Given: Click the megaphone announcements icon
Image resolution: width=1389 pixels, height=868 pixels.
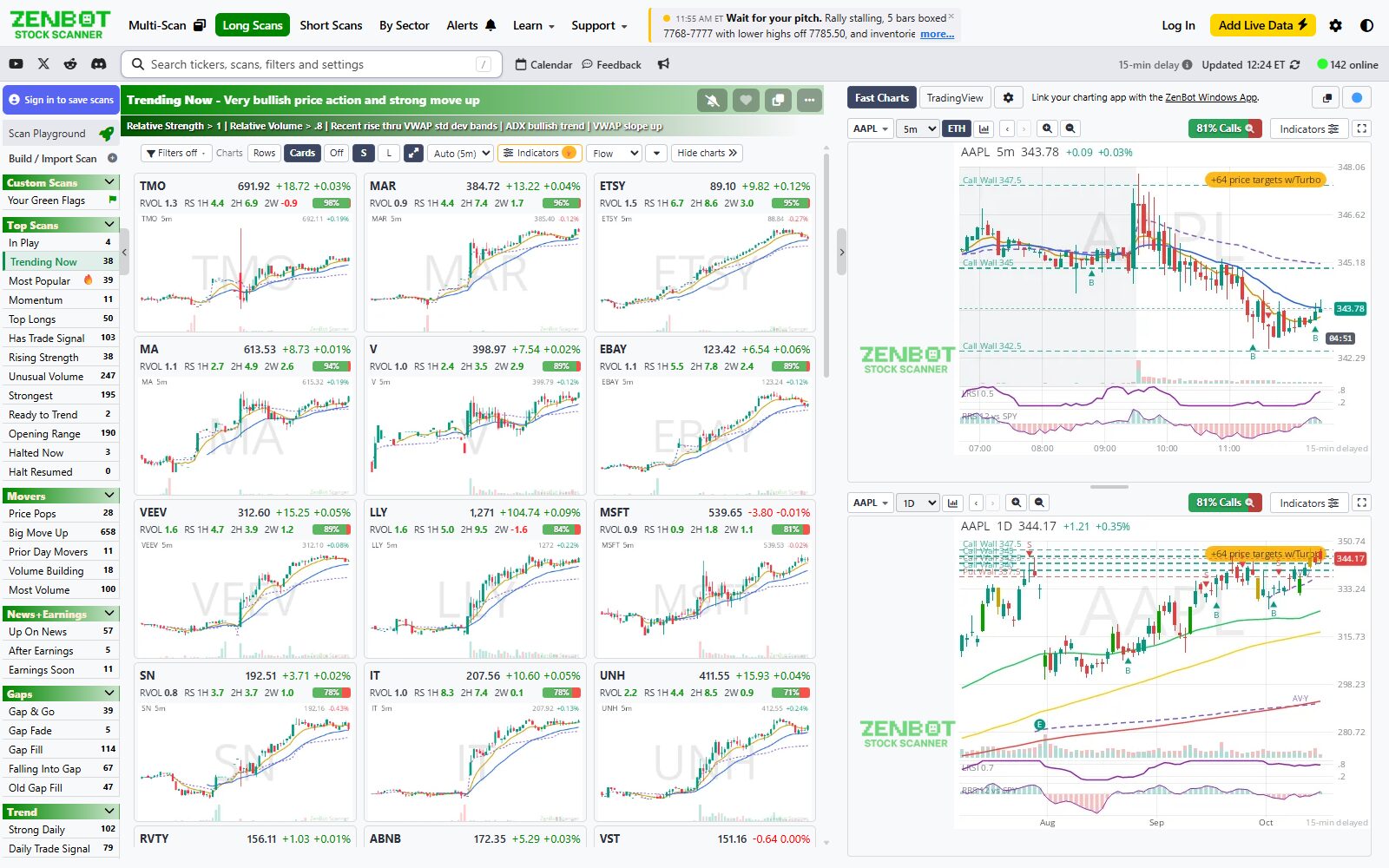Looking at the screenshot, I should pyautogui.click(x=664, y=64).
